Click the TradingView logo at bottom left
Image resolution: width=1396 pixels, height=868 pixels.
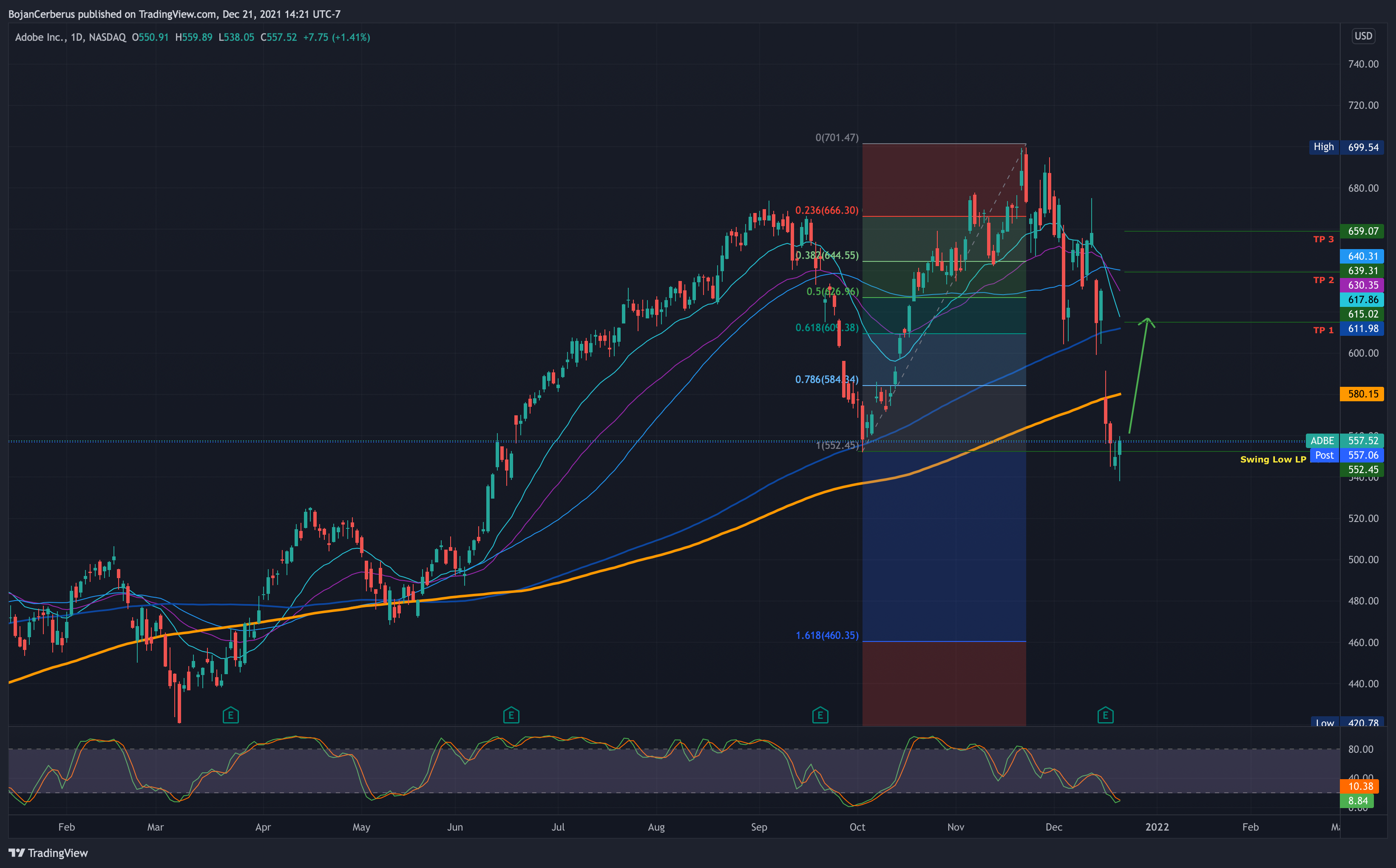[x=48, y=853]
